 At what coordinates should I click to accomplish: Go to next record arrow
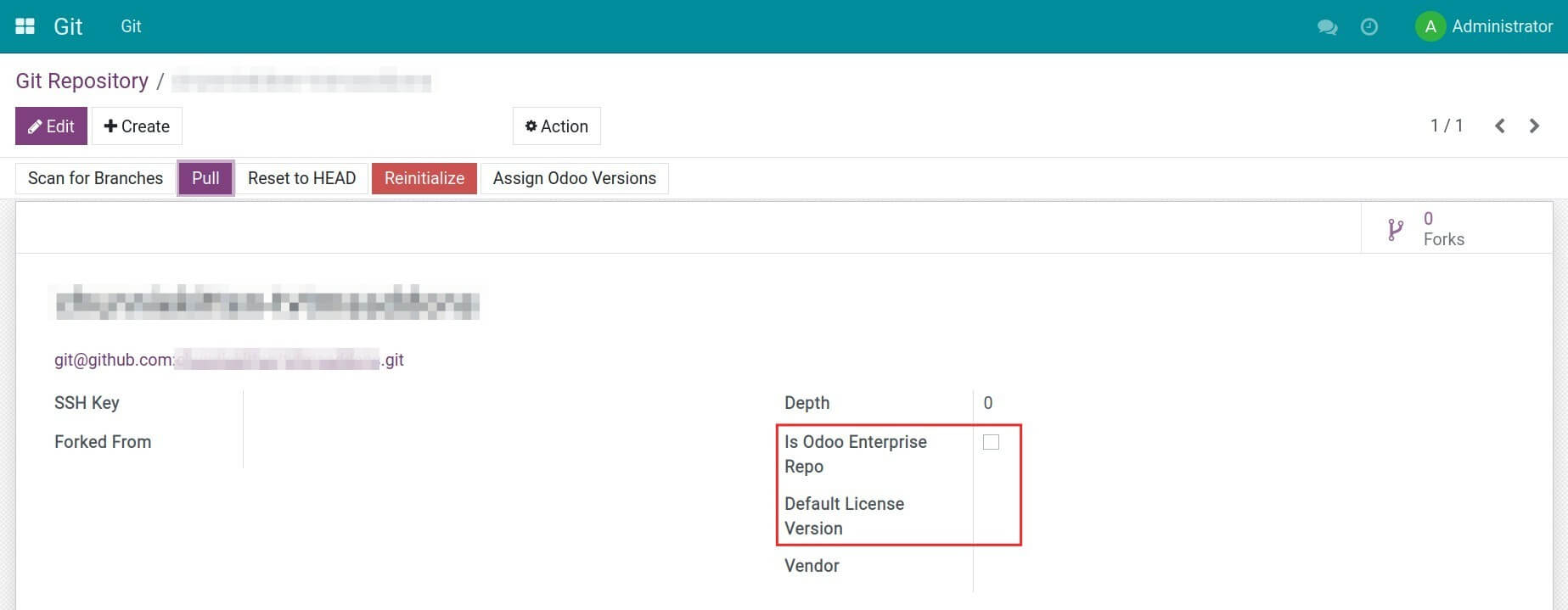pos(1534,126)
